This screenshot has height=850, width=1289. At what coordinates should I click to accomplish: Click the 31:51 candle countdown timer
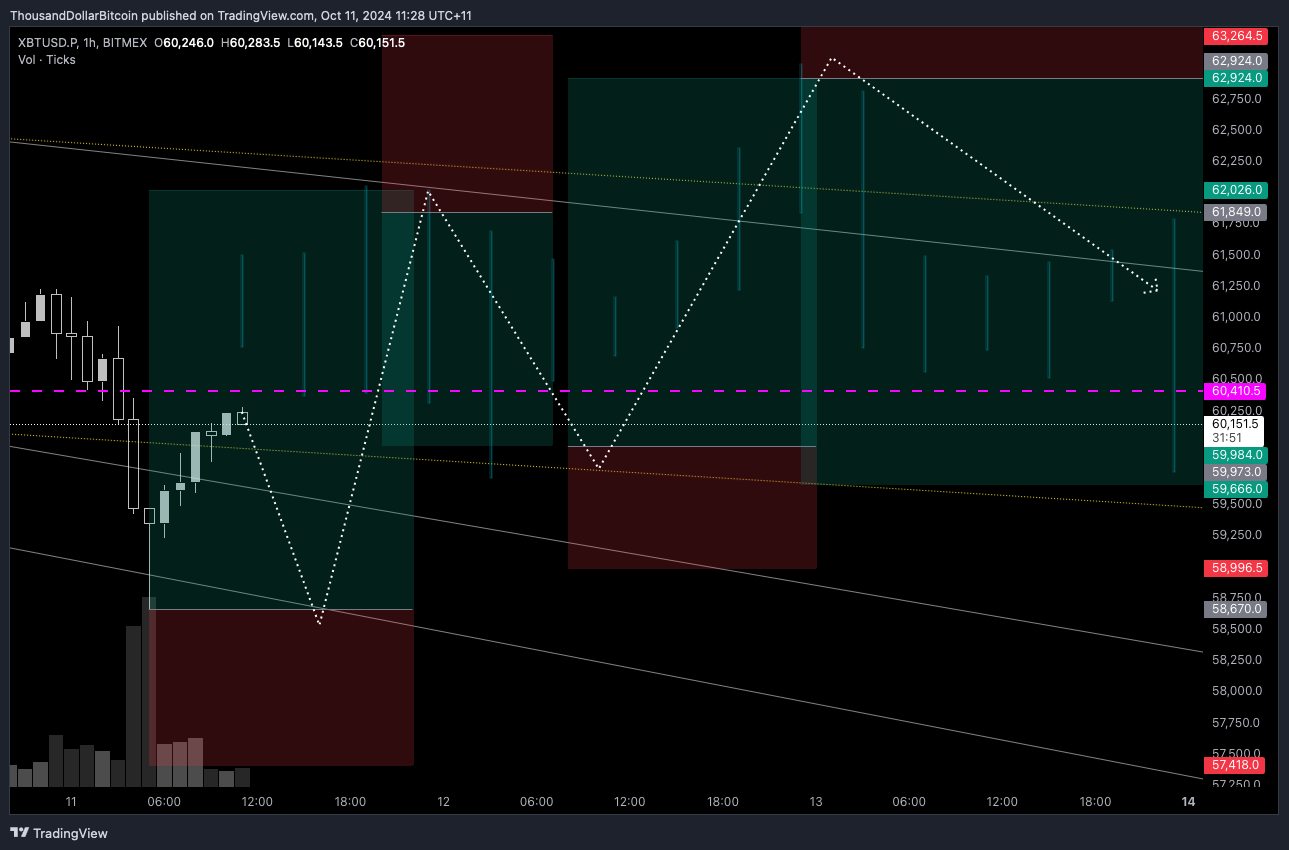coord(1226,438)
